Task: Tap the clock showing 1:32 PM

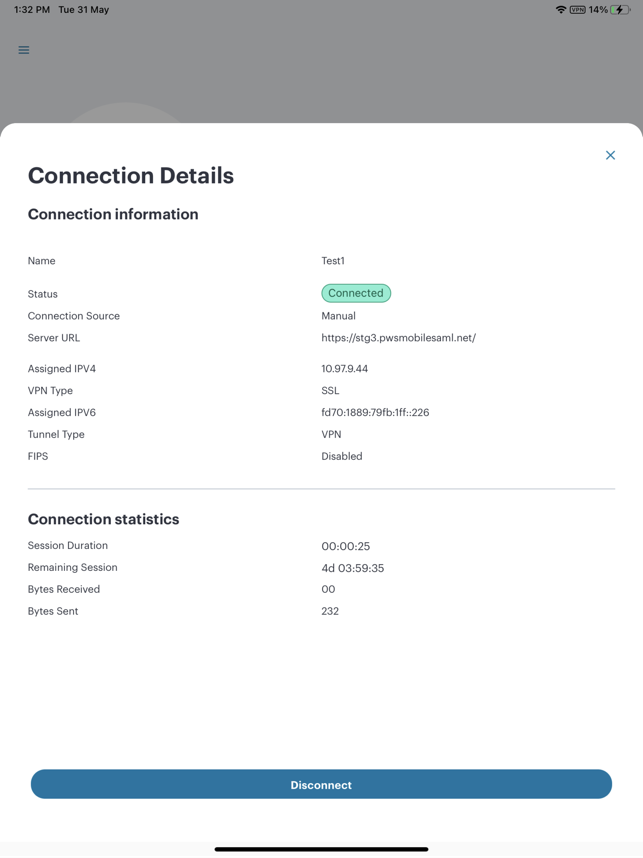Action: (x=32, y=10)
